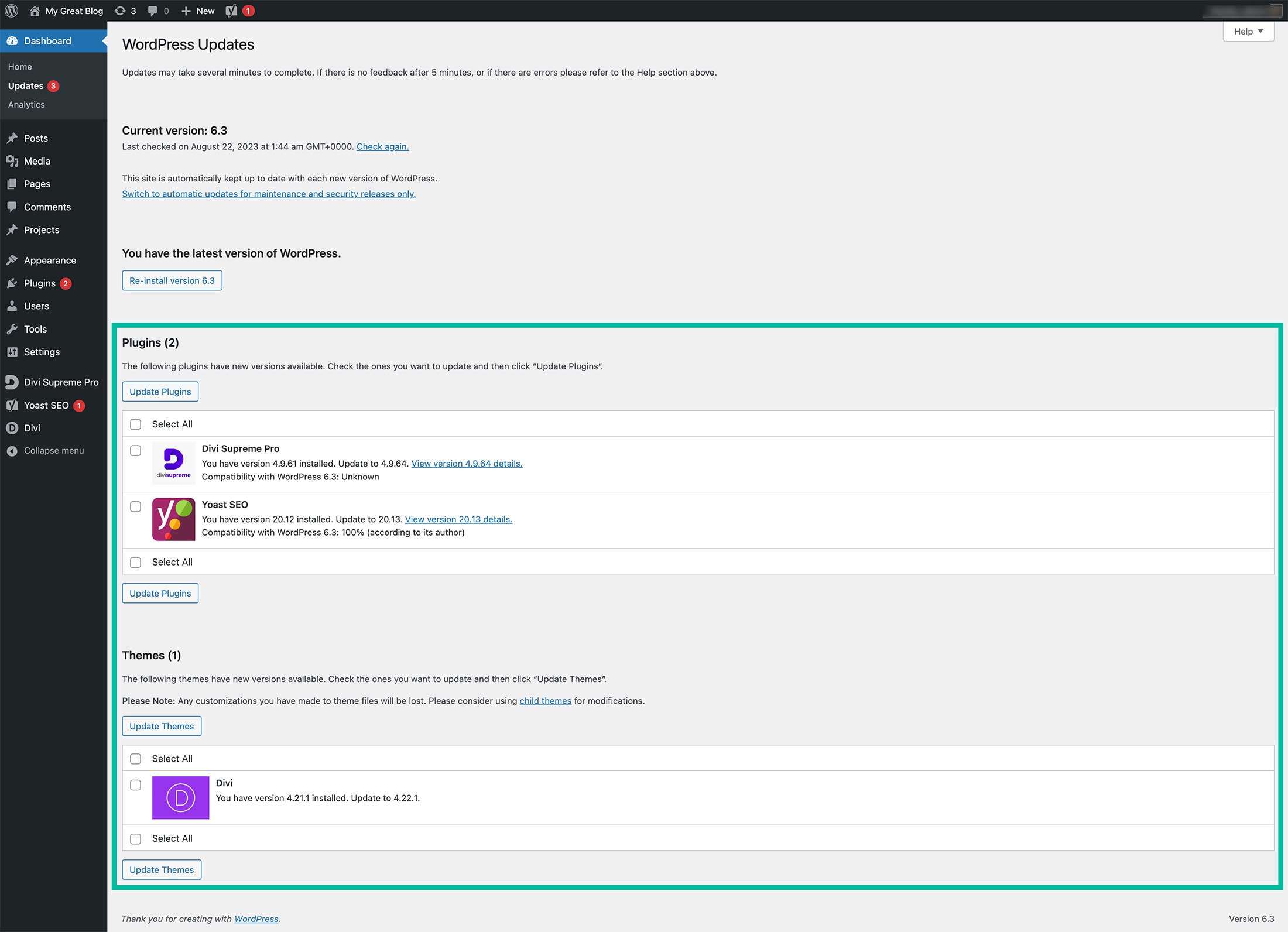Open the comments bubble icon in admin bar
This screenshot has height=932, width=1288.
152,11
